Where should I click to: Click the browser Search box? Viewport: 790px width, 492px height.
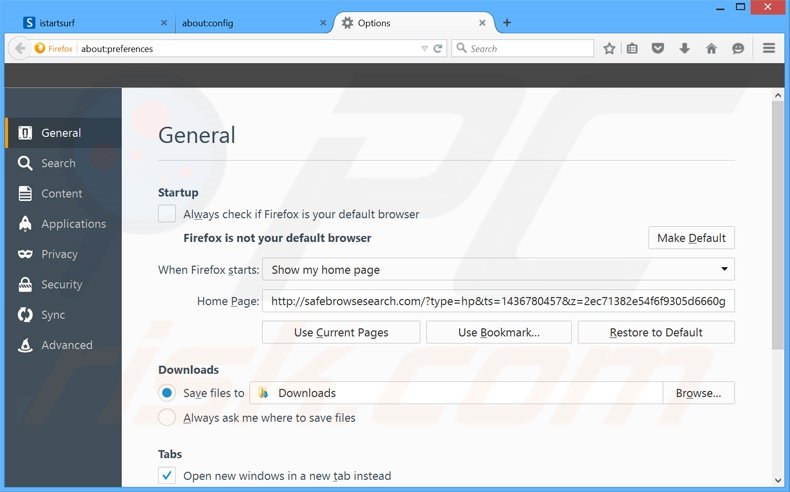[522, 48]
